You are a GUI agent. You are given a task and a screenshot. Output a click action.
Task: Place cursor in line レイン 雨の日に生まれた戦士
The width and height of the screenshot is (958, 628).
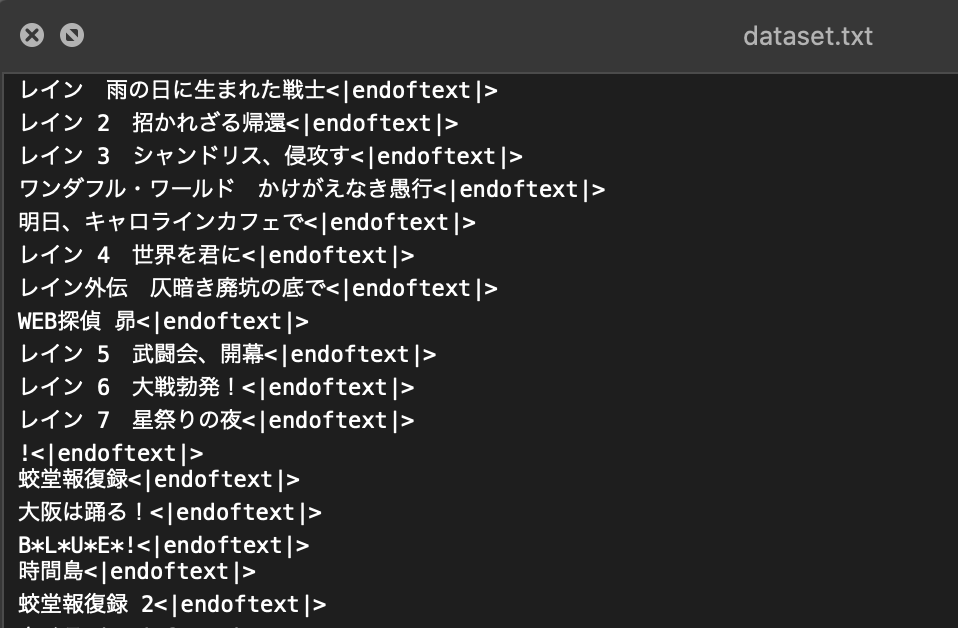(x=258, y=90)
